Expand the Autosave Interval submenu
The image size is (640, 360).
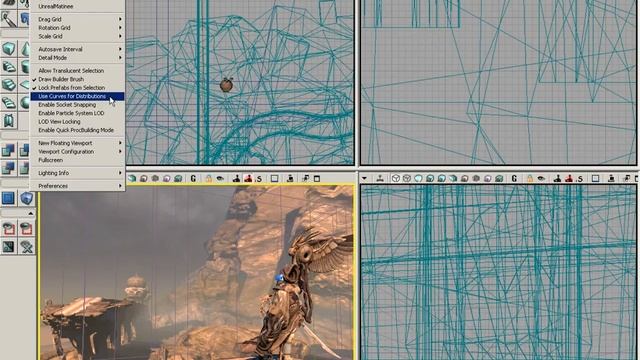pos(77,49)
